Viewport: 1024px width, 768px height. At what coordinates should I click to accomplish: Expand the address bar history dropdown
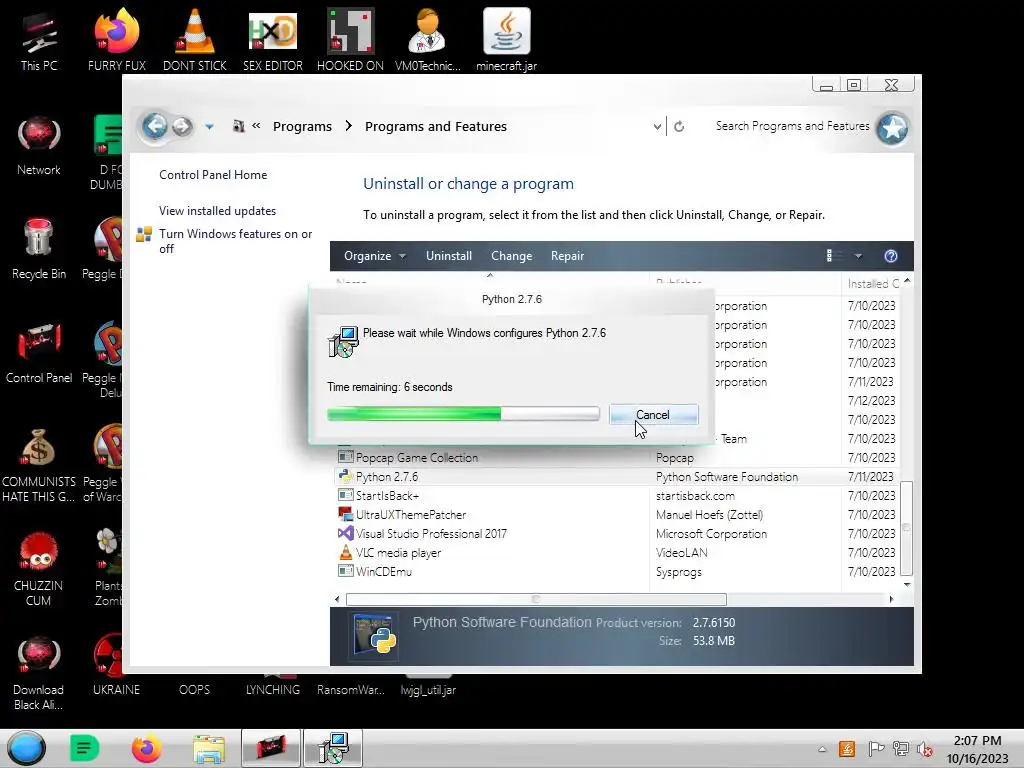pos(657,127)
